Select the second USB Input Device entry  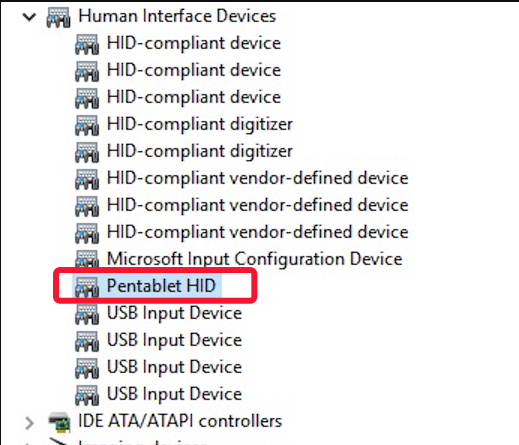pos(174,340)
